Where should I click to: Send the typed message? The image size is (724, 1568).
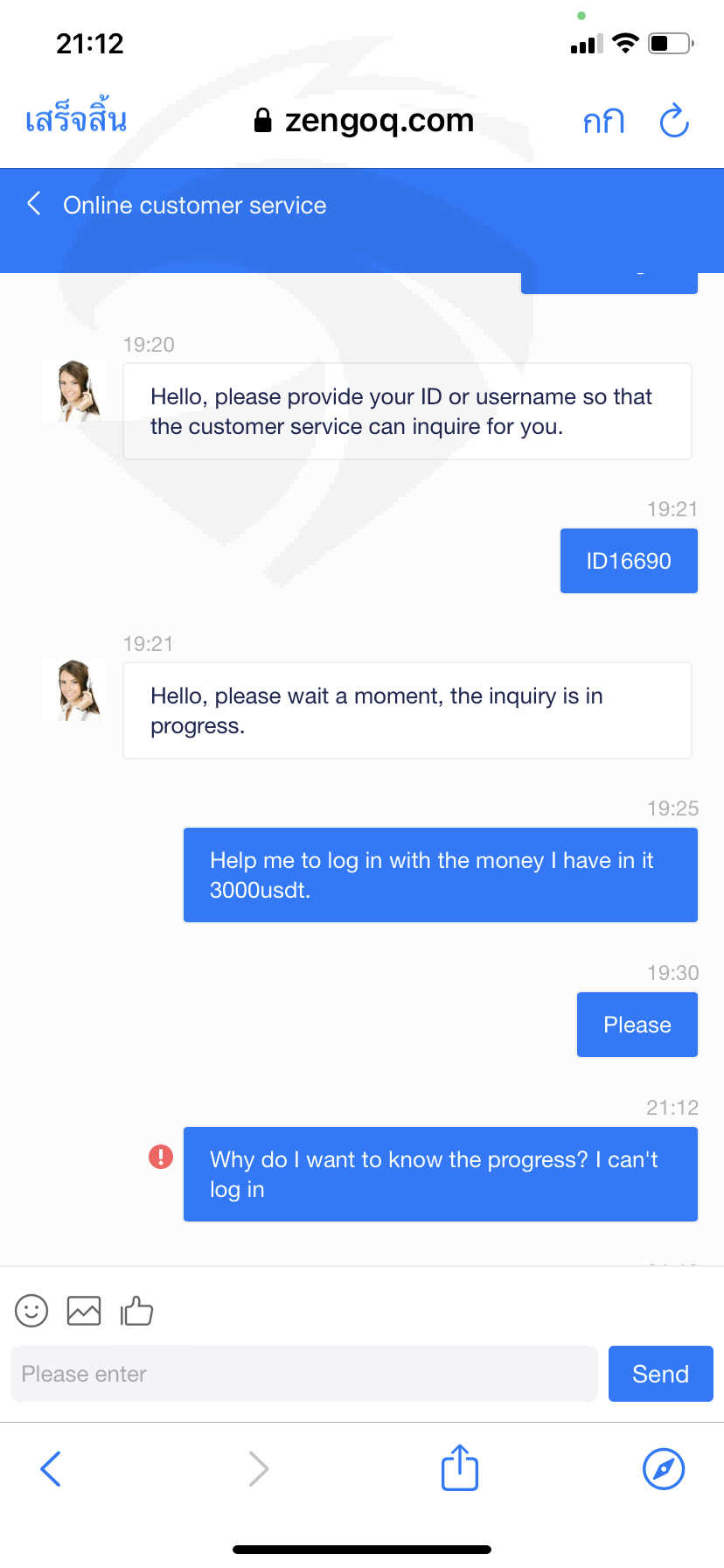[x=661, y=1374]
